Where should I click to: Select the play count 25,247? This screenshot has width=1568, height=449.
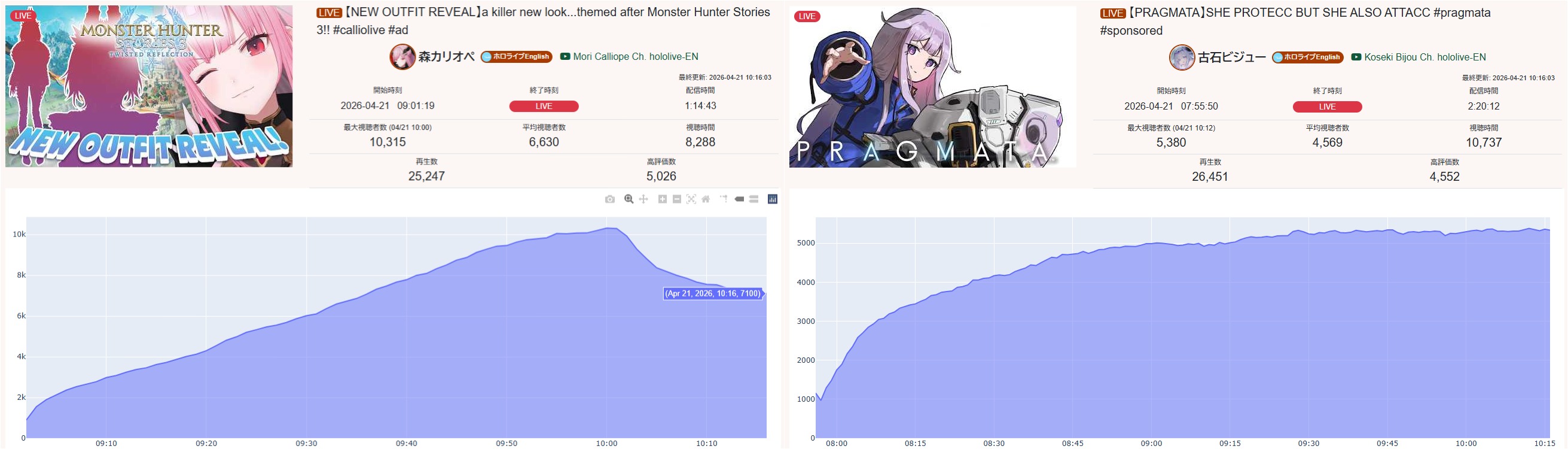tap(427, 176)
